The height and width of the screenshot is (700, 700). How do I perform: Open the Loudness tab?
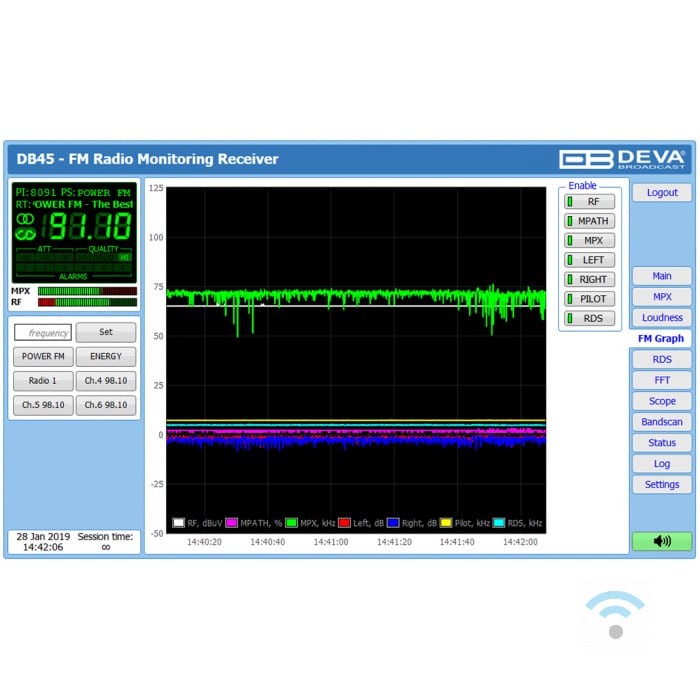pyautogui.click(x=661, y=318)
